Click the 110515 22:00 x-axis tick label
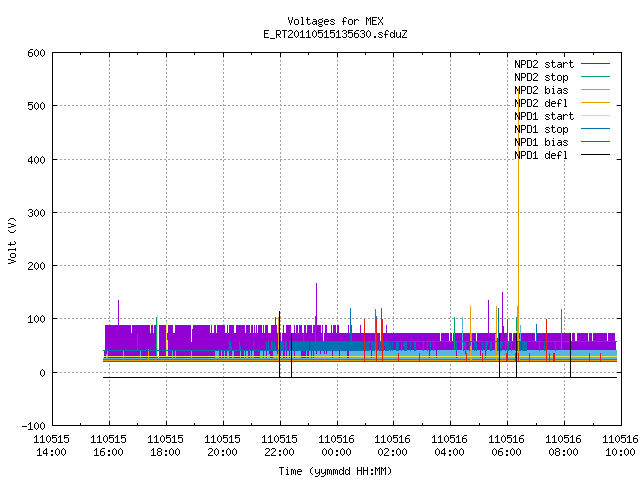Screen dimensions: 640x480 point(280,446)
